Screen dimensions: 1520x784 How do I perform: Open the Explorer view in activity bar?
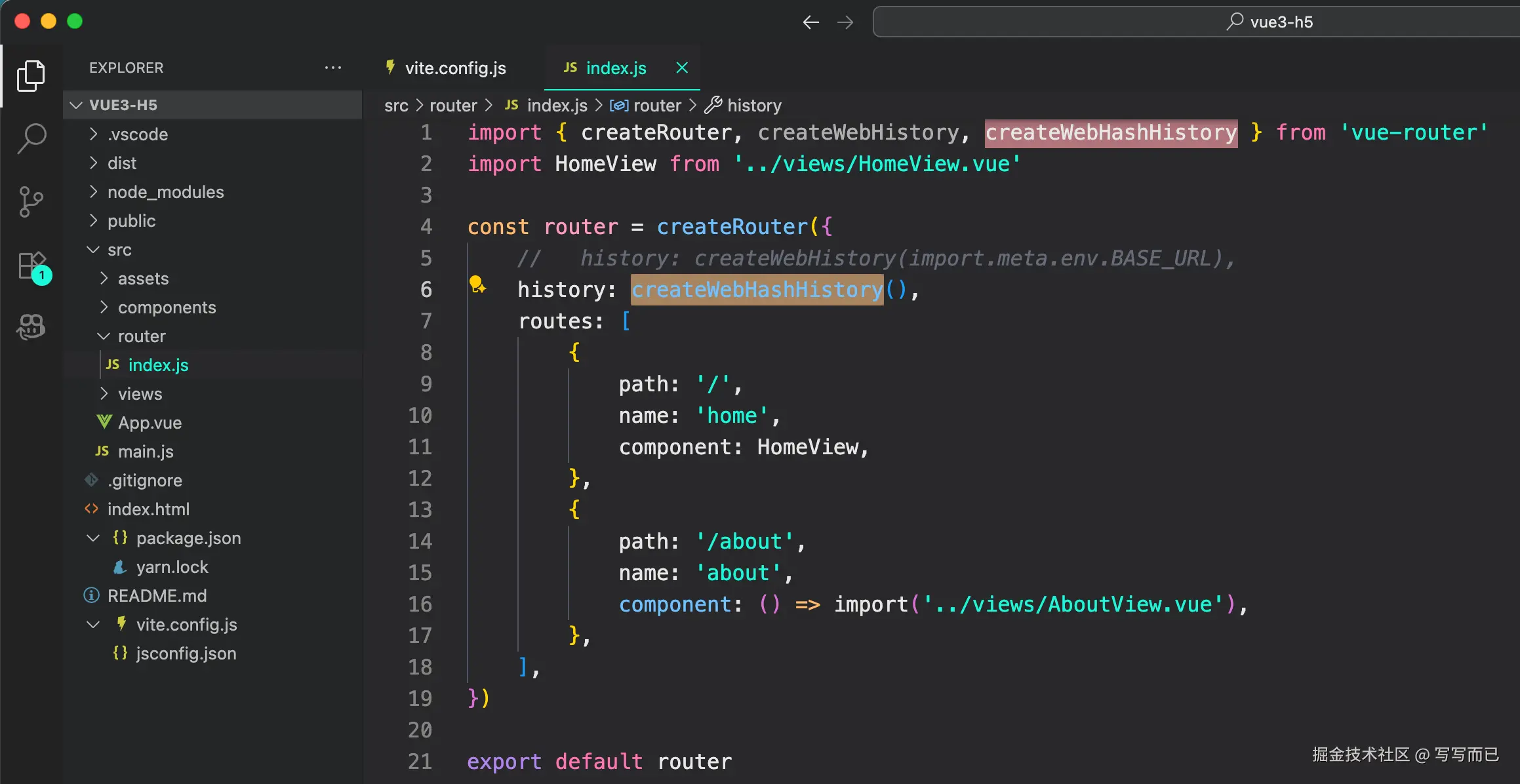point(31,75)
